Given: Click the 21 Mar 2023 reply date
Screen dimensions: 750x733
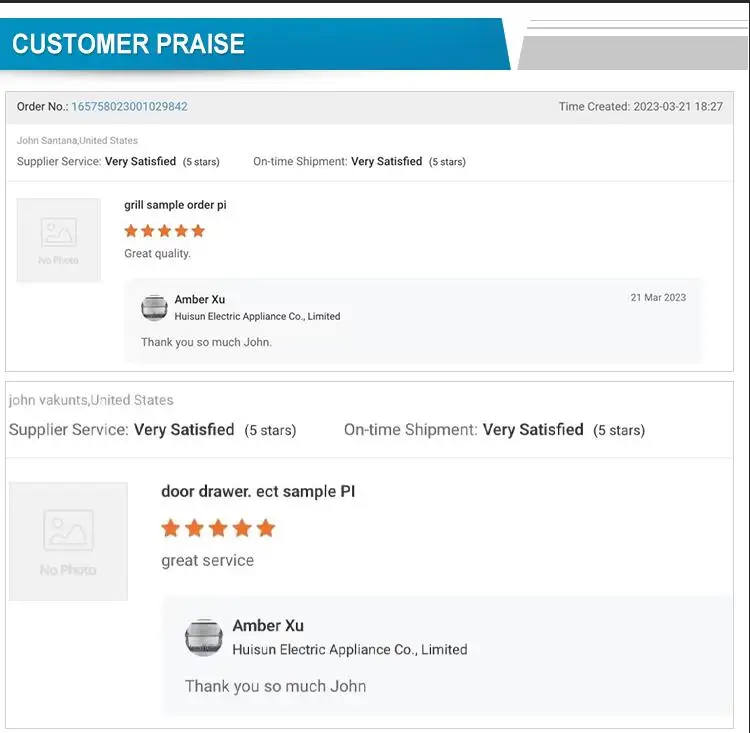Looking at the screenshot, I should [x=658, y=298].
